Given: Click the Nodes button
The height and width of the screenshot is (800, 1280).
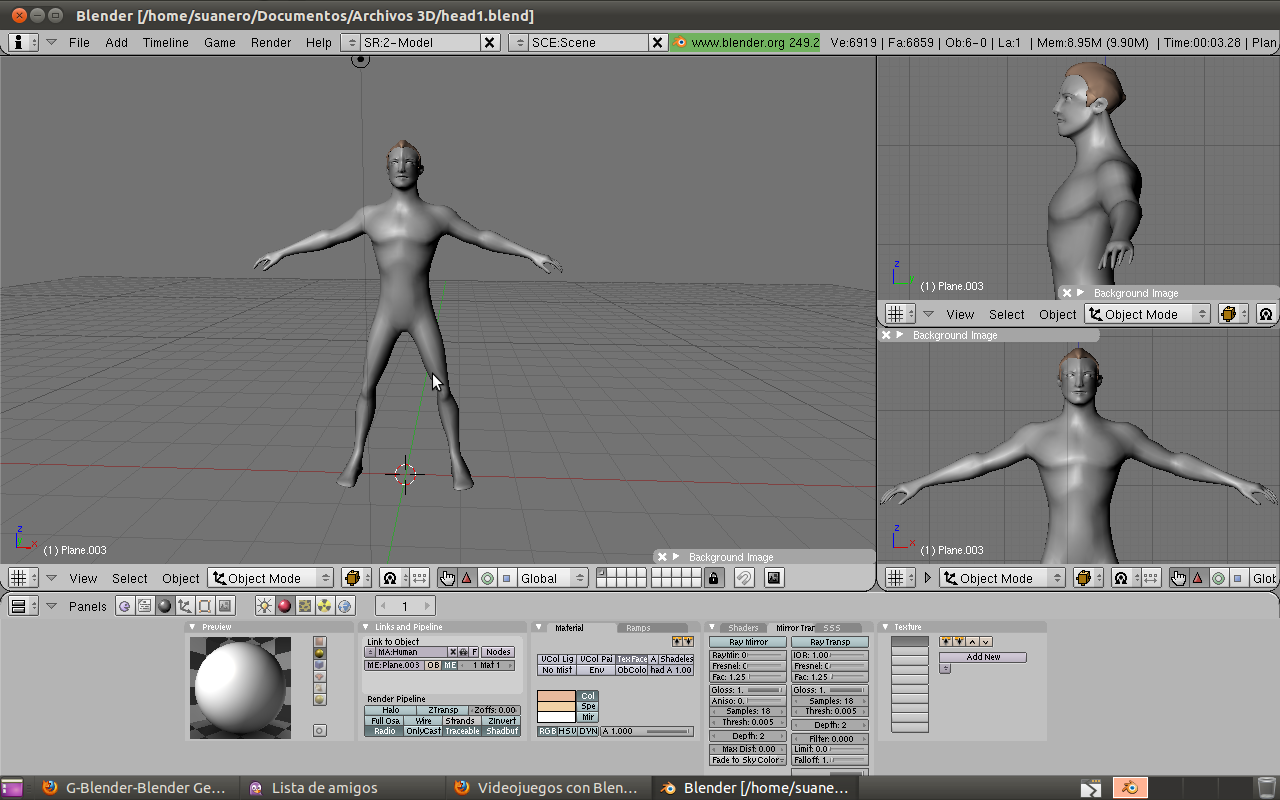Looking at the screenshot, I should point(498,652).
